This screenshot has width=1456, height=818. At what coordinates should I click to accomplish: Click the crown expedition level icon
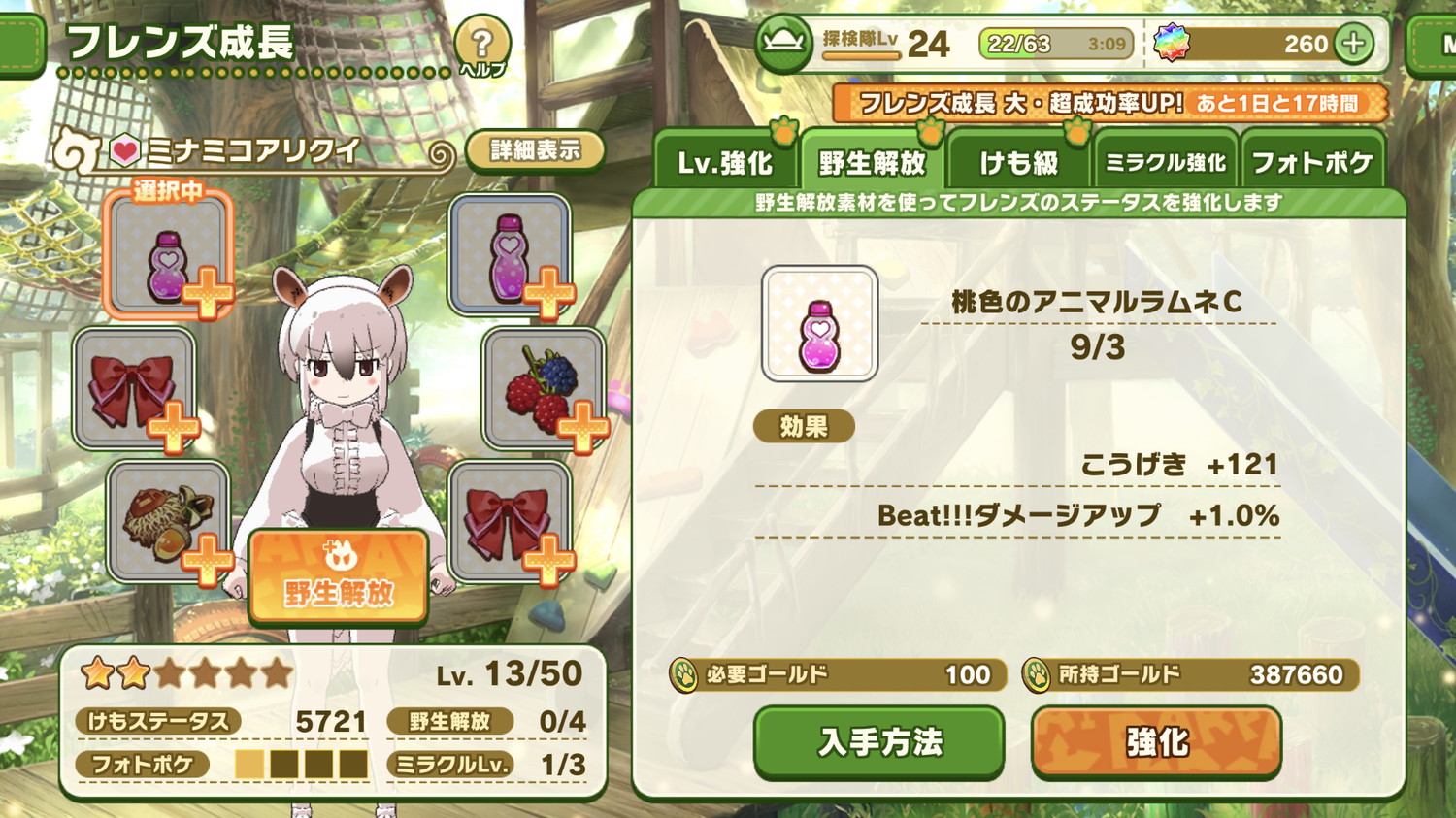[783, 44]
